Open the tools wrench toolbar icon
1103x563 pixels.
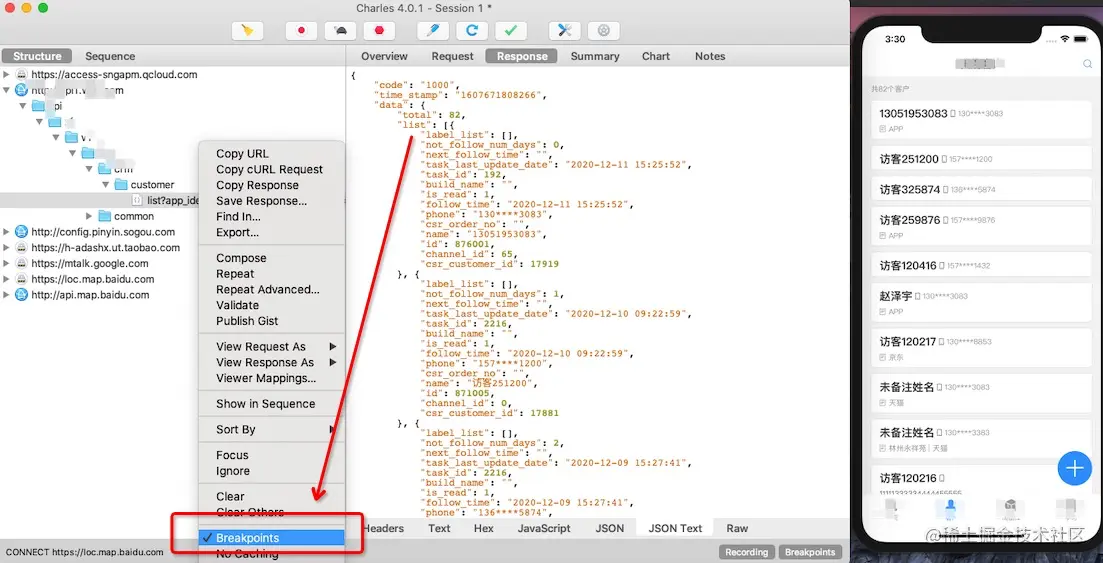click(x=564, y=30)
